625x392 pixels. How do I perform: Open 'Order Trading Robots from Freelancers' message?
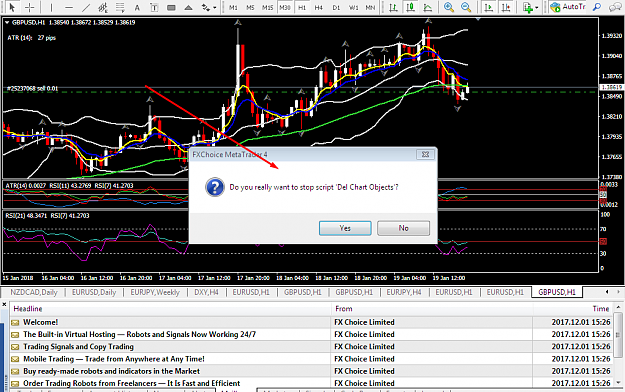tap(311, 383)
